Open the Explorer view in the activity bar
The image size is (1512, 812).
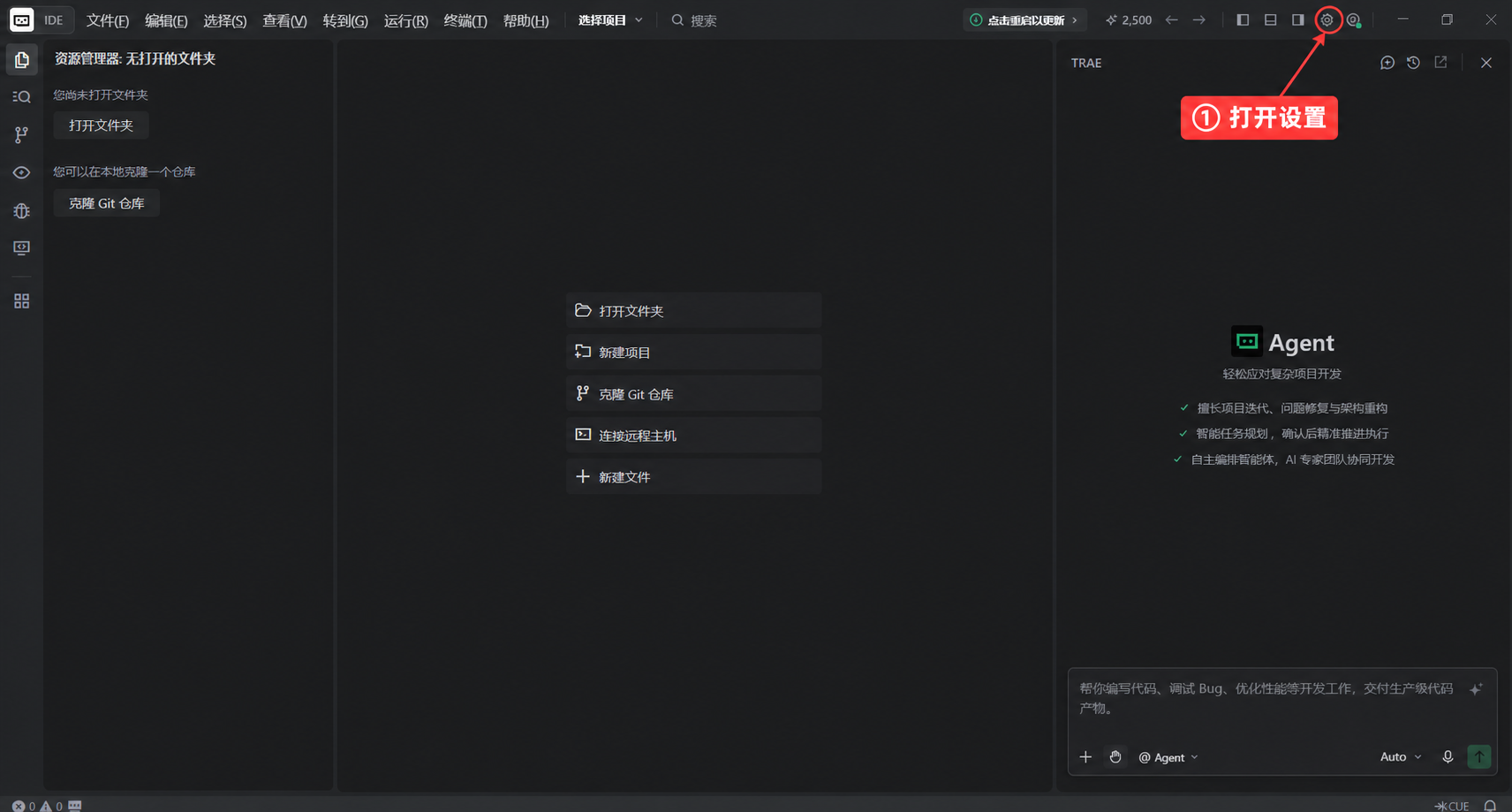coord(21,60)
